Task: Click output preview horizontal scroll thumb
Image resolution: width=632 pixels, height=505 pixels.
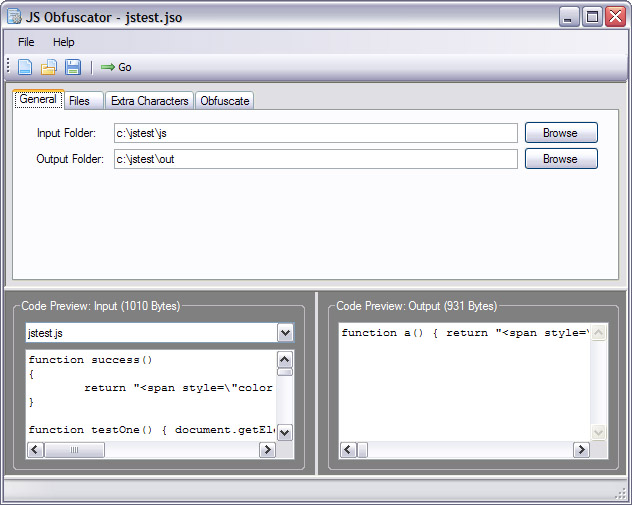Action: pos(362,450)
